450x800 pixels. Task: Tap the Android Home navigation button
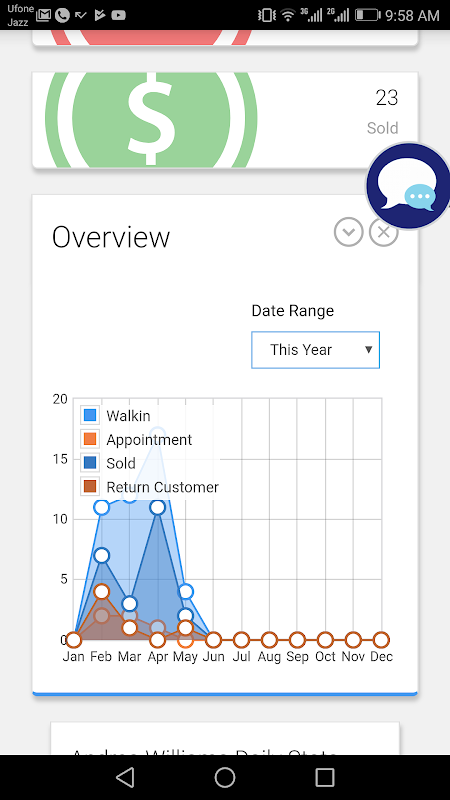pos(225,778)
